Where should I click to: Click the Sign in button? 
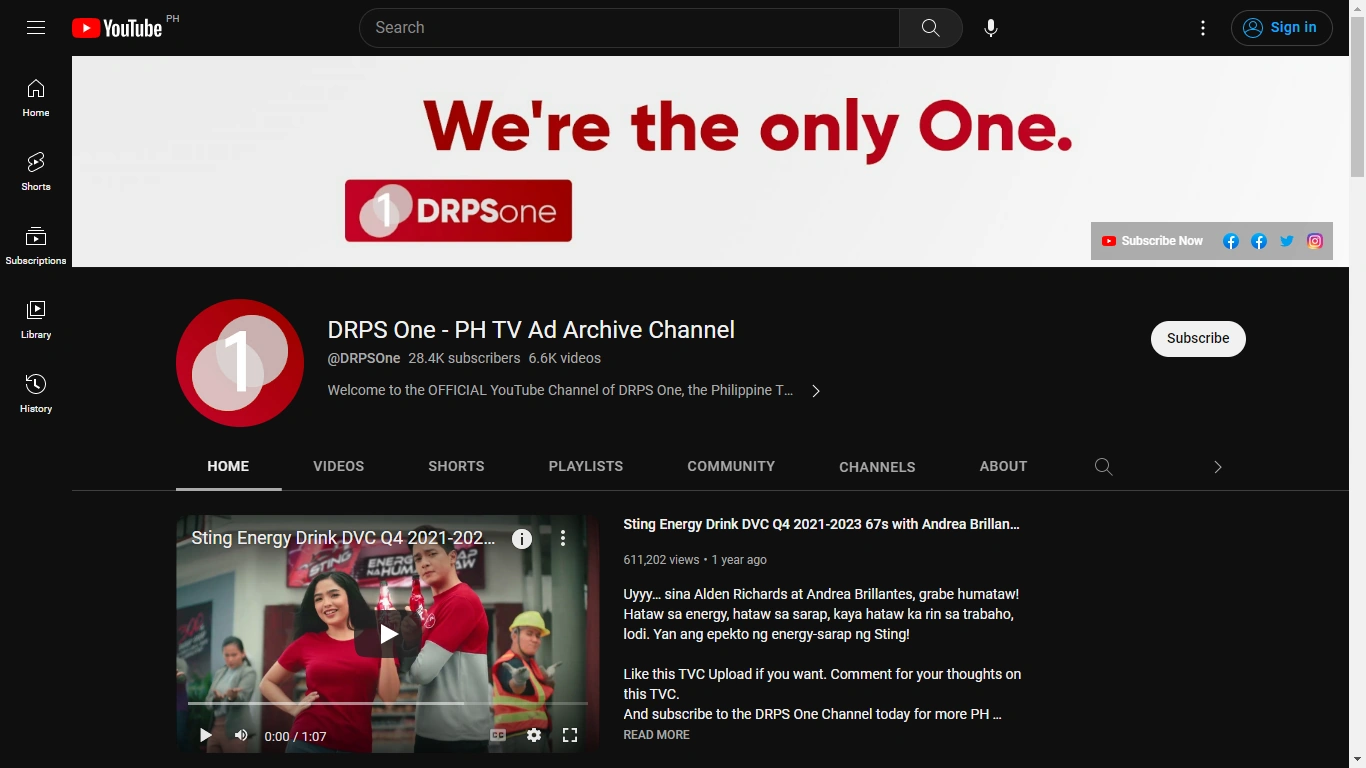pos(1282,28)
